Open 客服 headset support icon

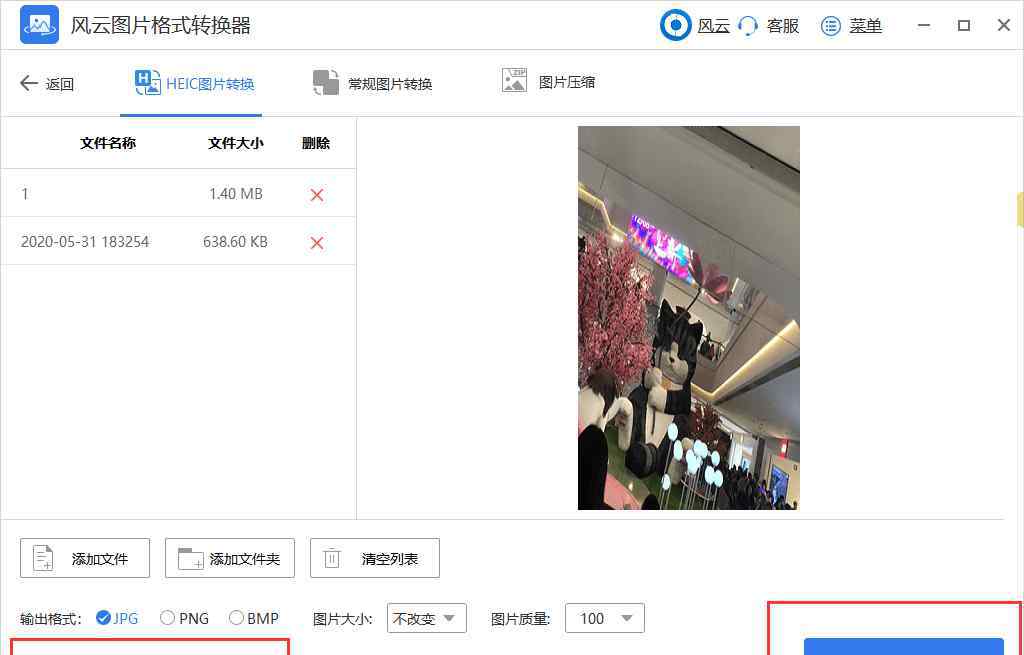coord(748,26)
